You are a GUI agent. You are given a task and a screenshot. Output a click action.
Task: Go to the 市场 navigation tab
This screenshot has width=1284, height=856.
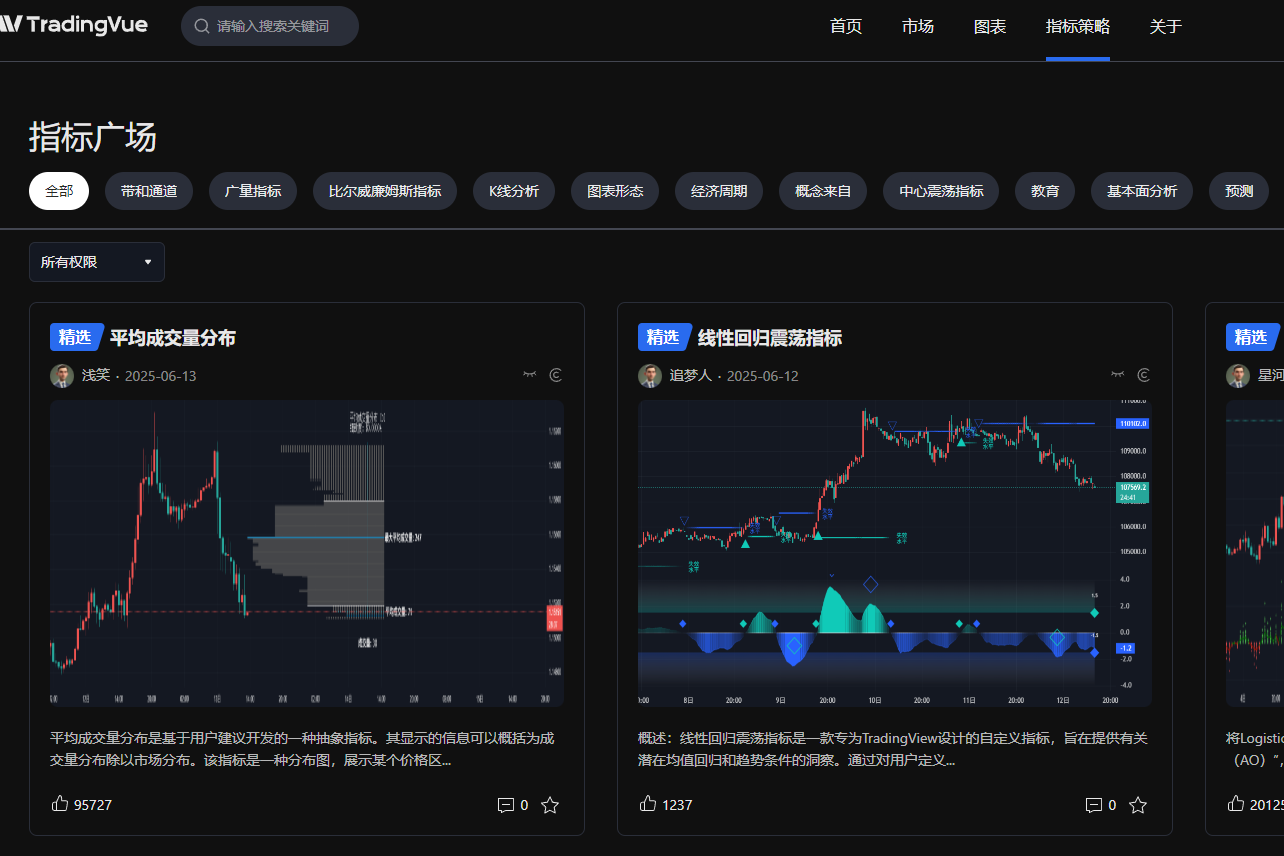tap(918, 26)
